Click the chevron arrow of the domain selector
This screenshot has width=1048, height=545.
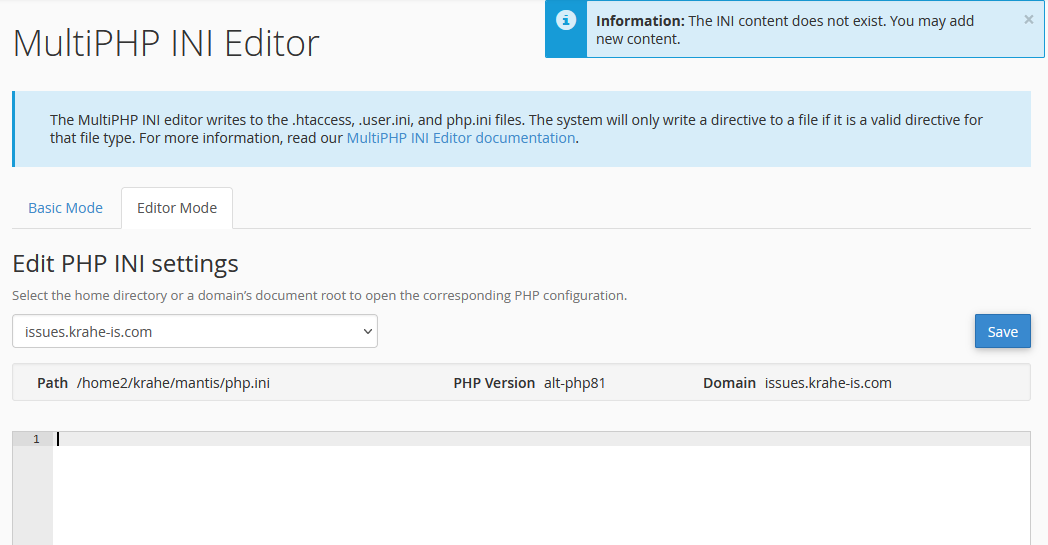click(x=366, y=331)
